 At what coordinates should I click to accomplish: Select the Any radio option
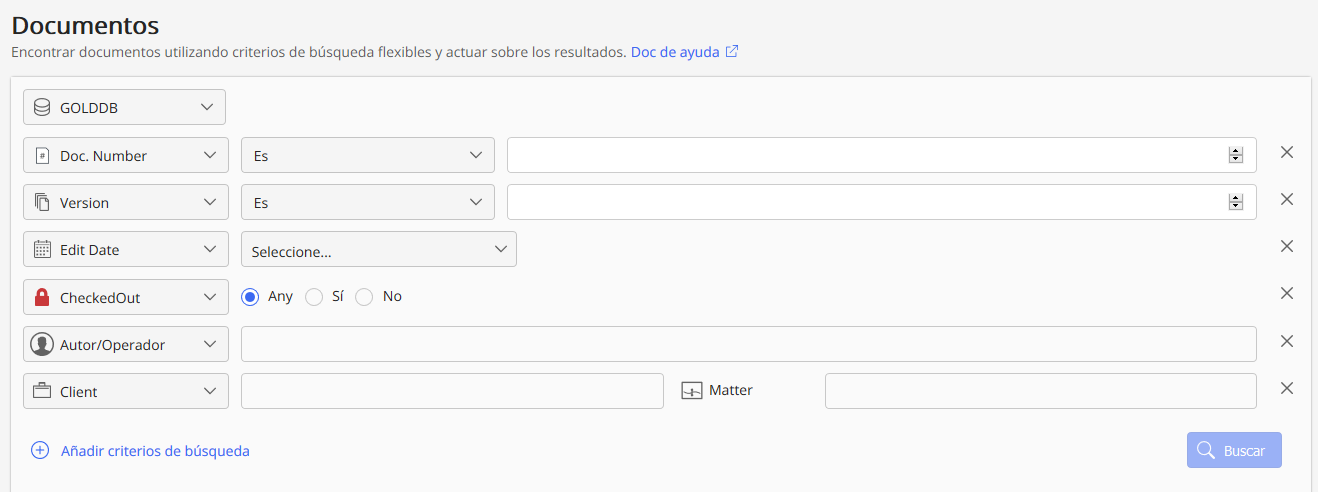coord(250,297)
